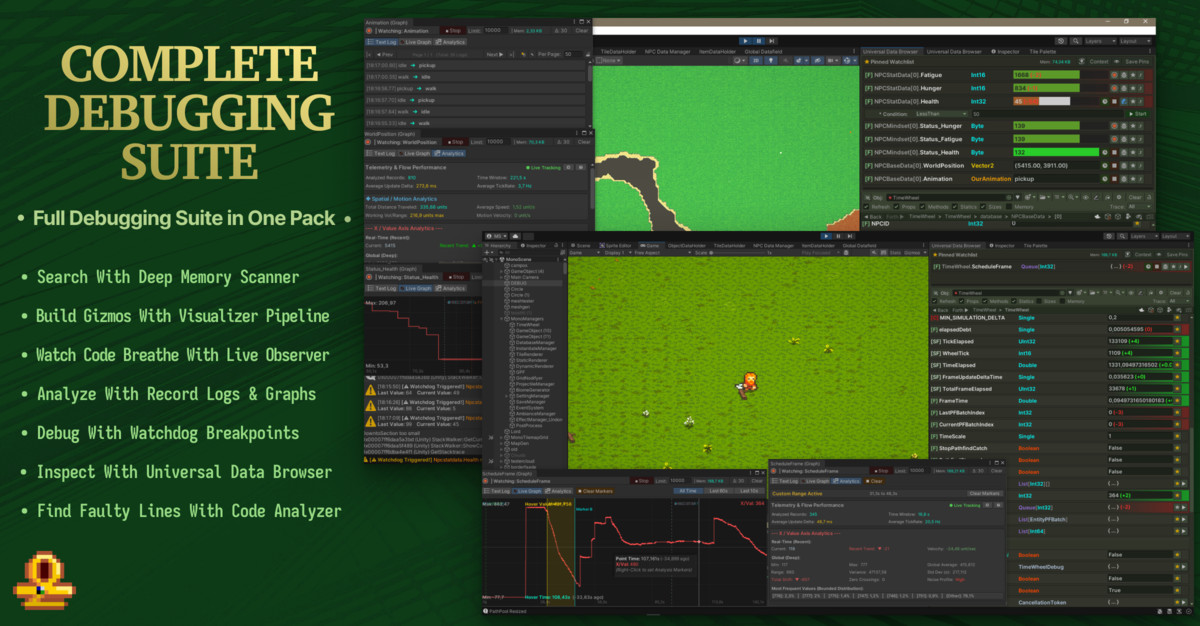The height and width of the screenshot is (626, 1200).
Task: Toggle Refresh checkbox in lower data browser
Action: 934,301
